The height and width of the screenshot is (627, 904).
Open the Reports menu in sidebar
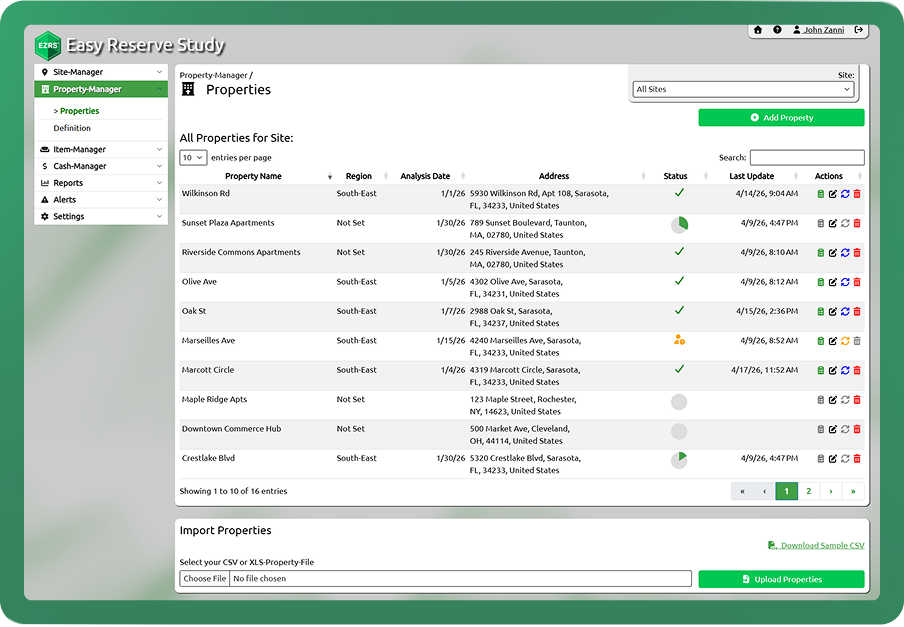(x=100, y=183)
